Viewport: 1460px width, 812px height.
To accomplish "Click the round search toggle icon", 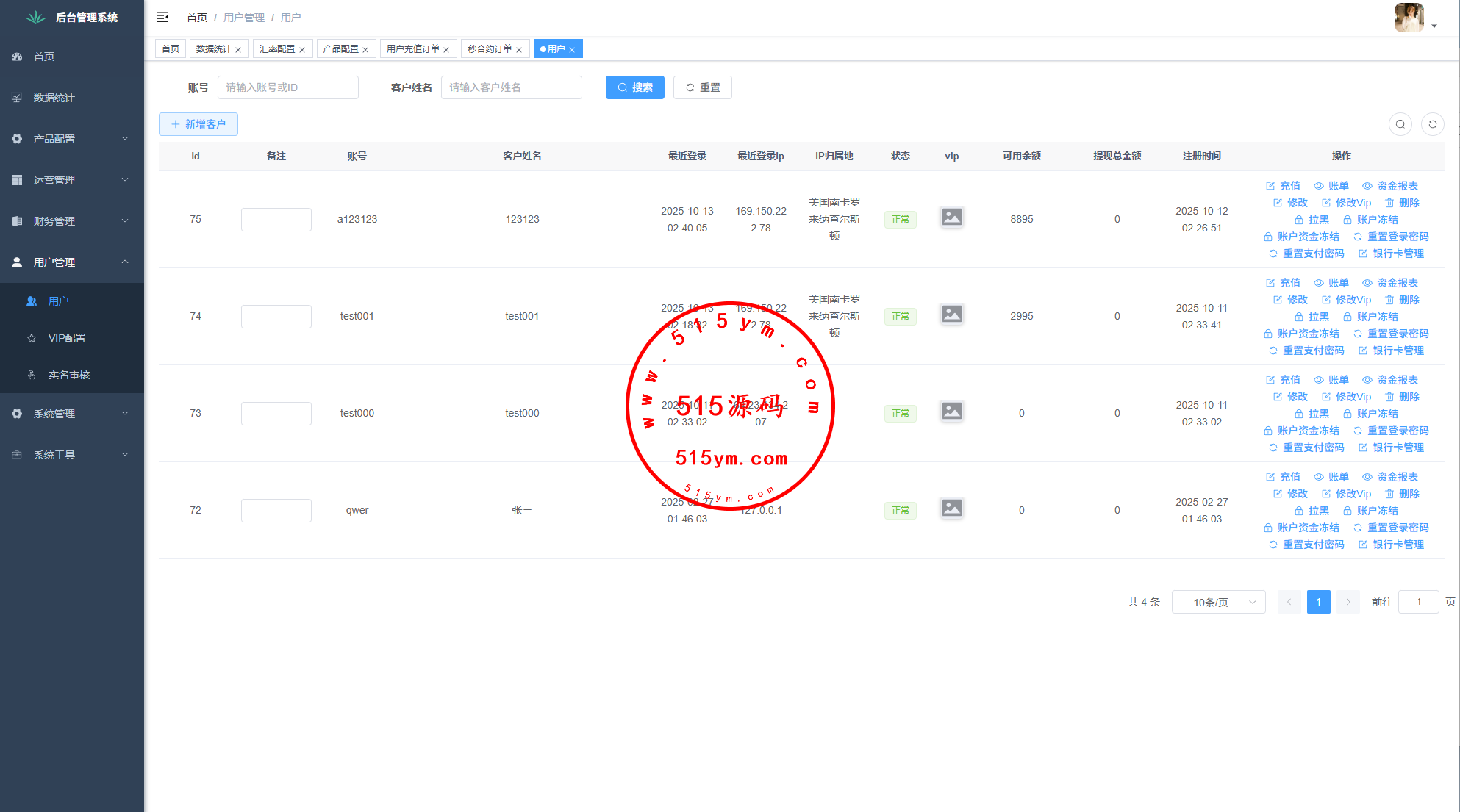I will 1400,124.
